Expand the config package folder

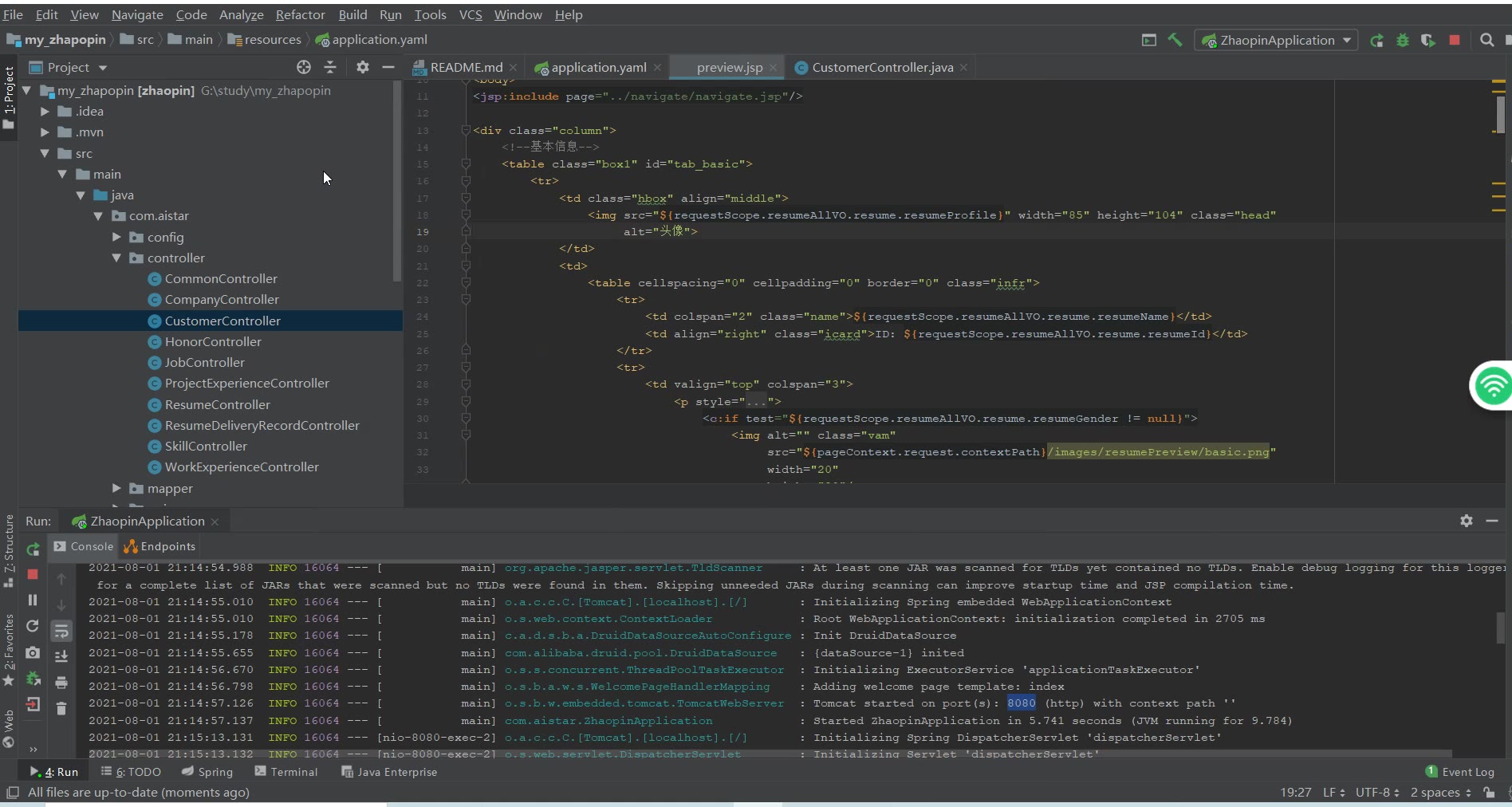coord(117,237)
